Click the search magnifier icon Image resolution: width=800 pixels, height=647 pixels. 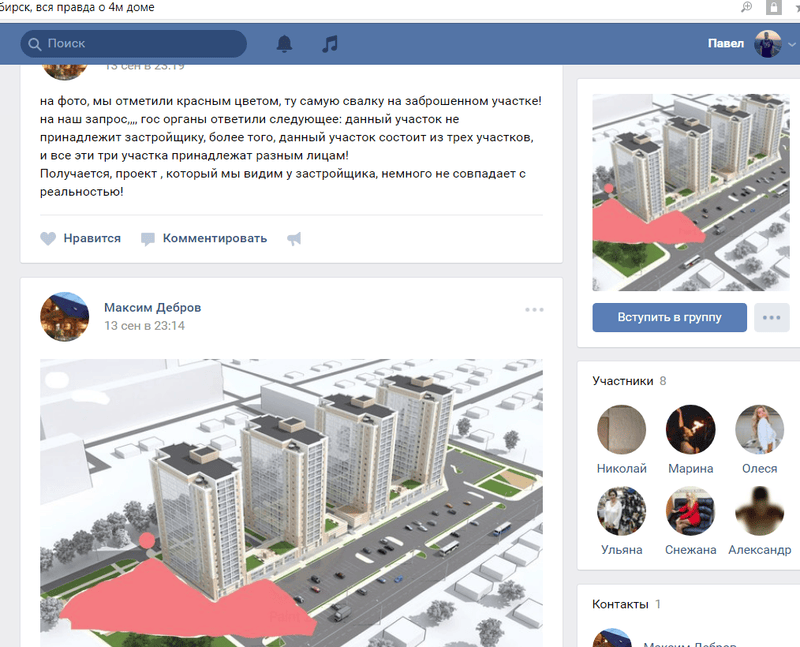(x=34, y=44)
